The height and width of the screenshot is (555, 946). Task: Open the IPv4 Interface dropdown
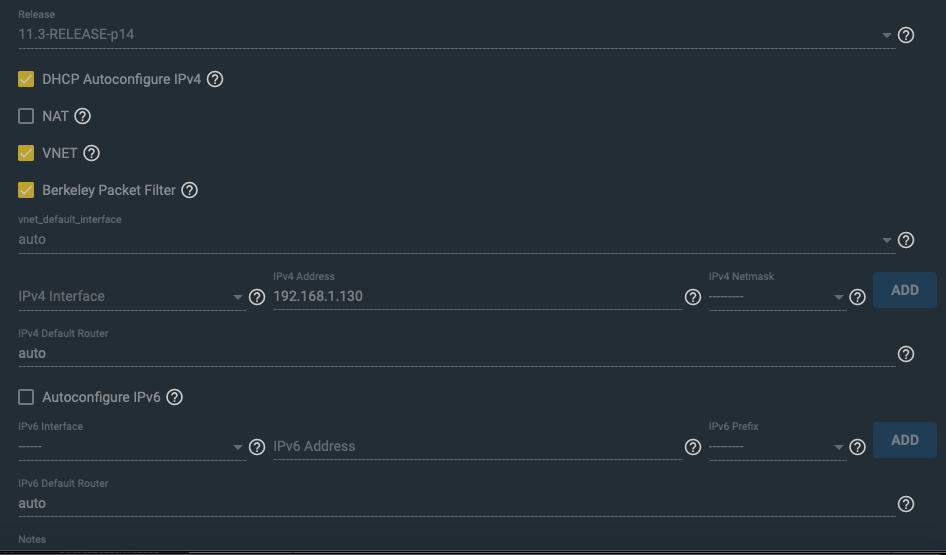click(132, 296)
